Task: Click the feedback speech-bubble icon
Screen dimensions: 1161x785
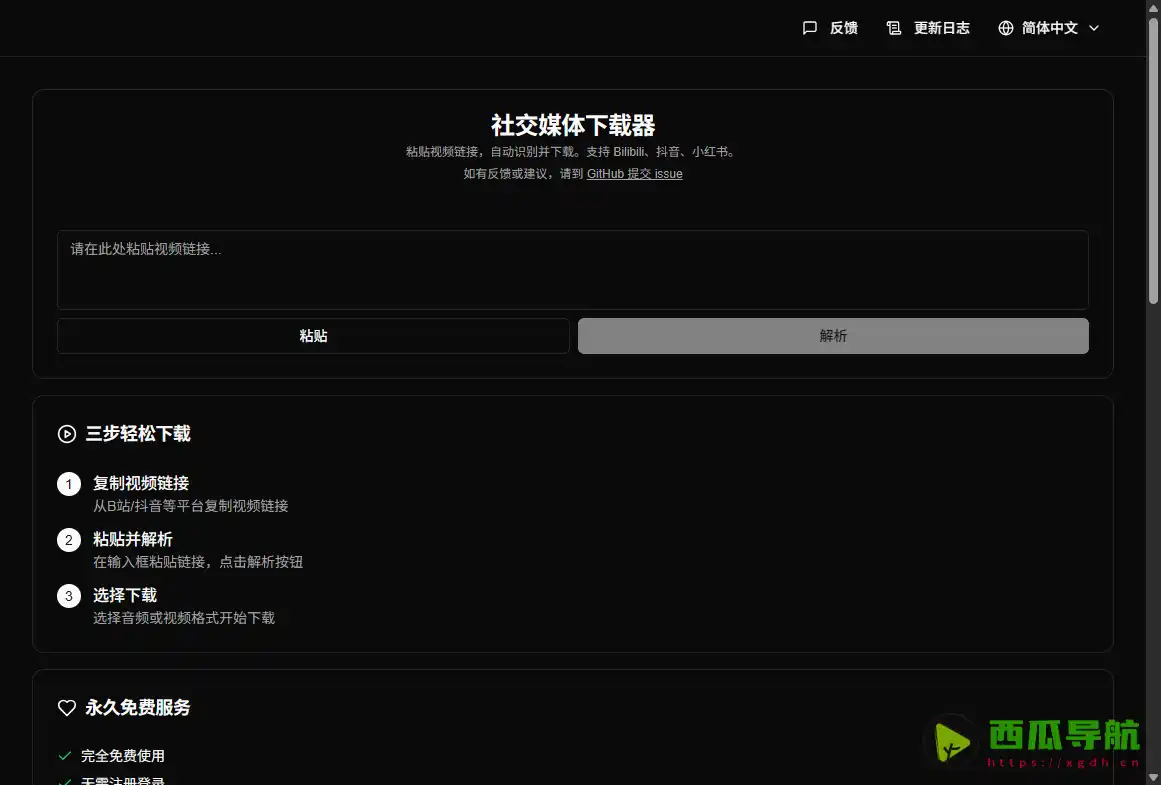Action: (x=810, y=27)
